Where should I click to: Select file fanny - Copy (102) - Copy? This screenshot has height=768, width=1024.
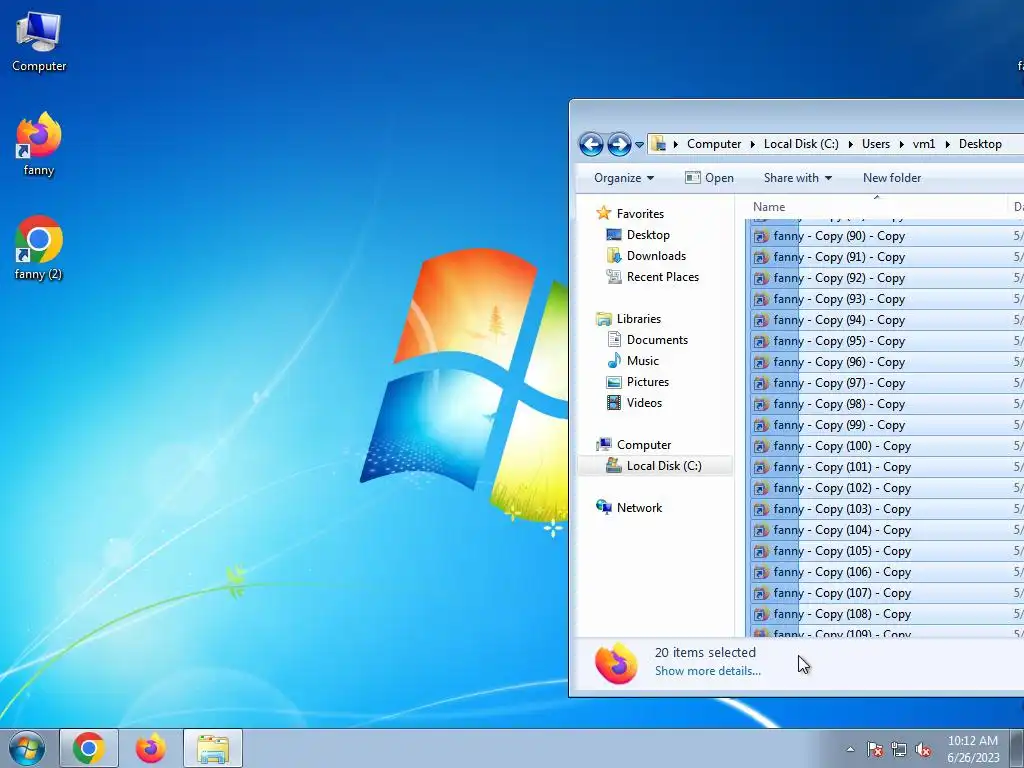[887, 488]
